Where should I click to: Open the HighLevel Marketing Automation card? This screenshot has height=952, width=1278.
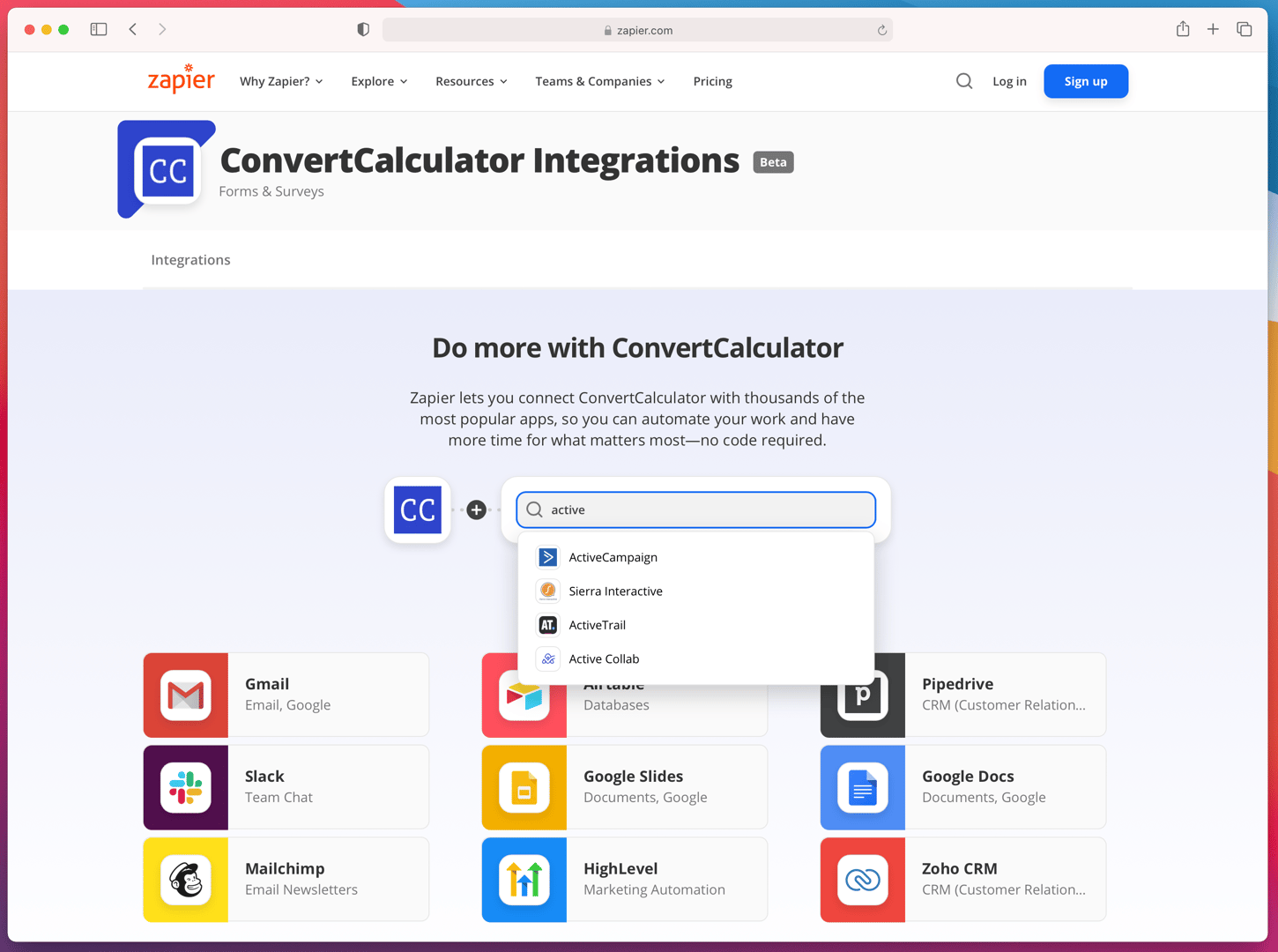tap(625, 880)
